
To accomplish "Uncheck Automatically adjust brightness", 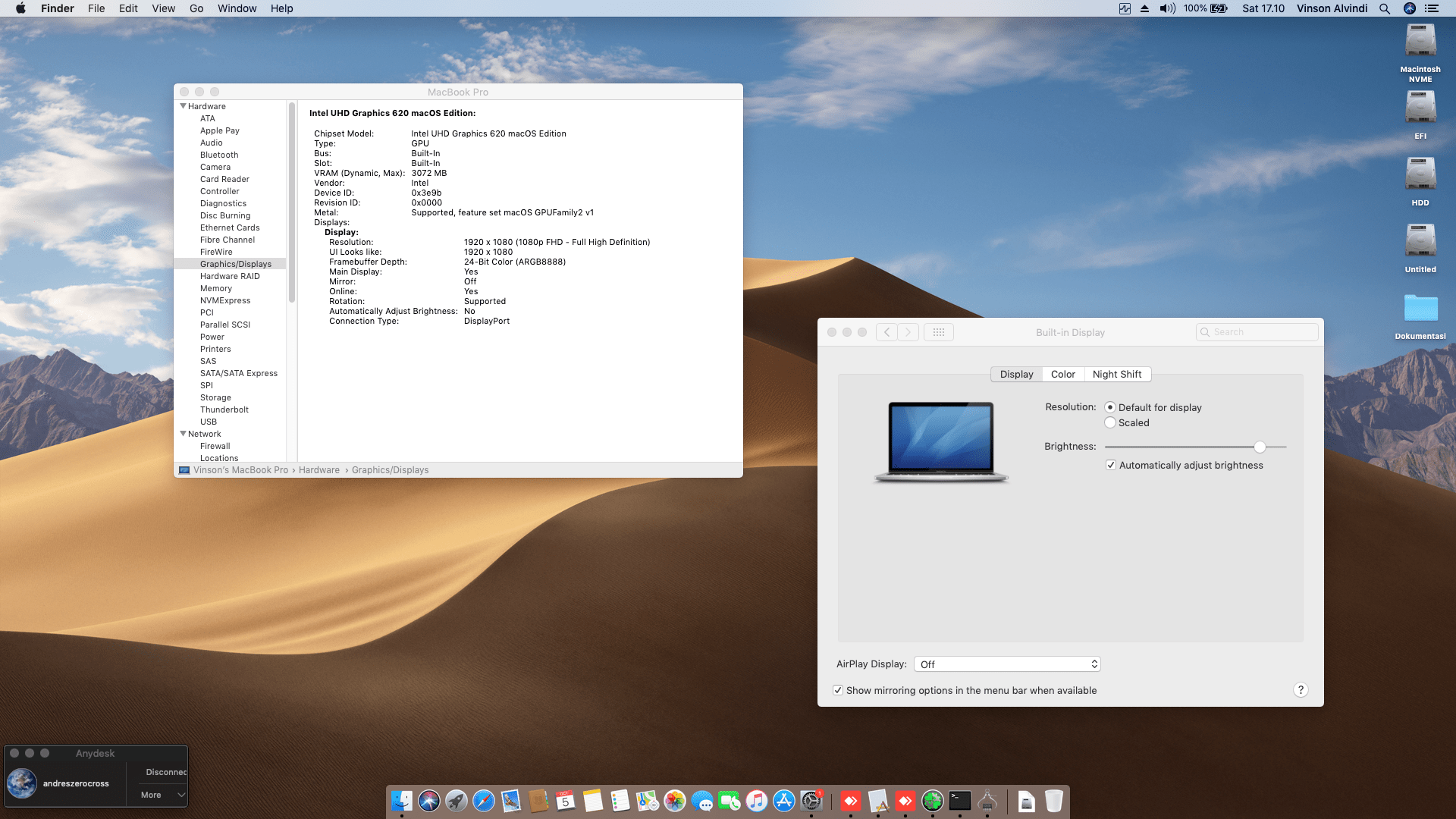I will 1111,465.
